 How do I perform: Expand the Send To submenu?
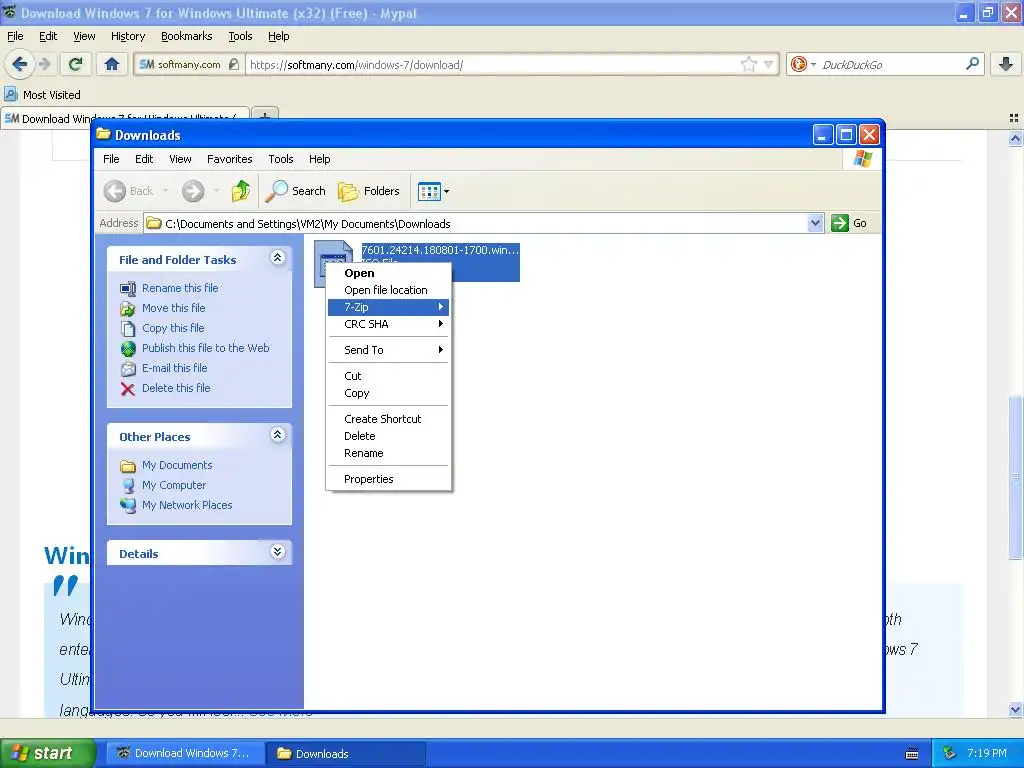[x=389, y=350]
